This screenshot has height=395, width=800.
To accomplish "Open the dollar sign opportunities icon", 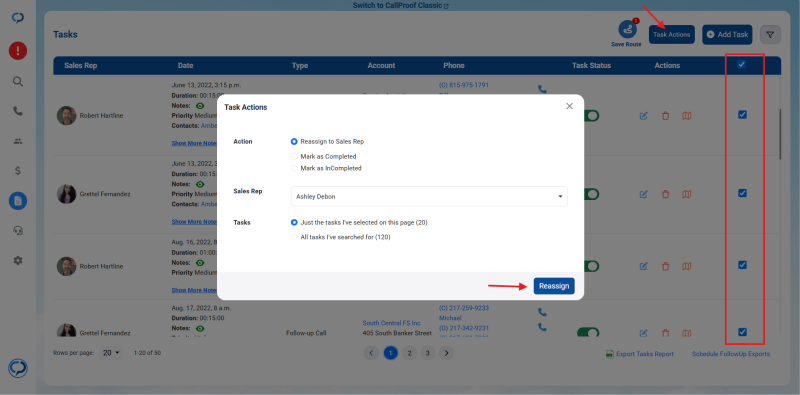I will [18, 171].
